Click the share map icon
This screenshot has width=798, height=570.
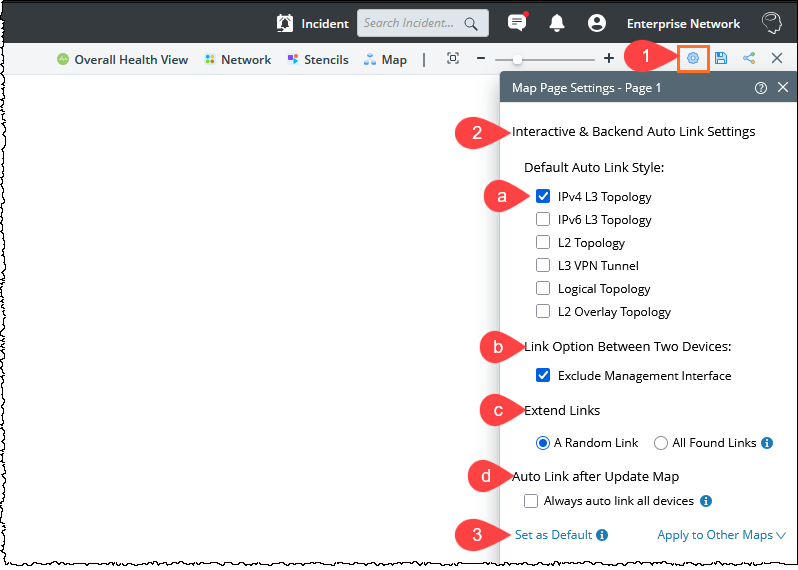tap(749, 59)
